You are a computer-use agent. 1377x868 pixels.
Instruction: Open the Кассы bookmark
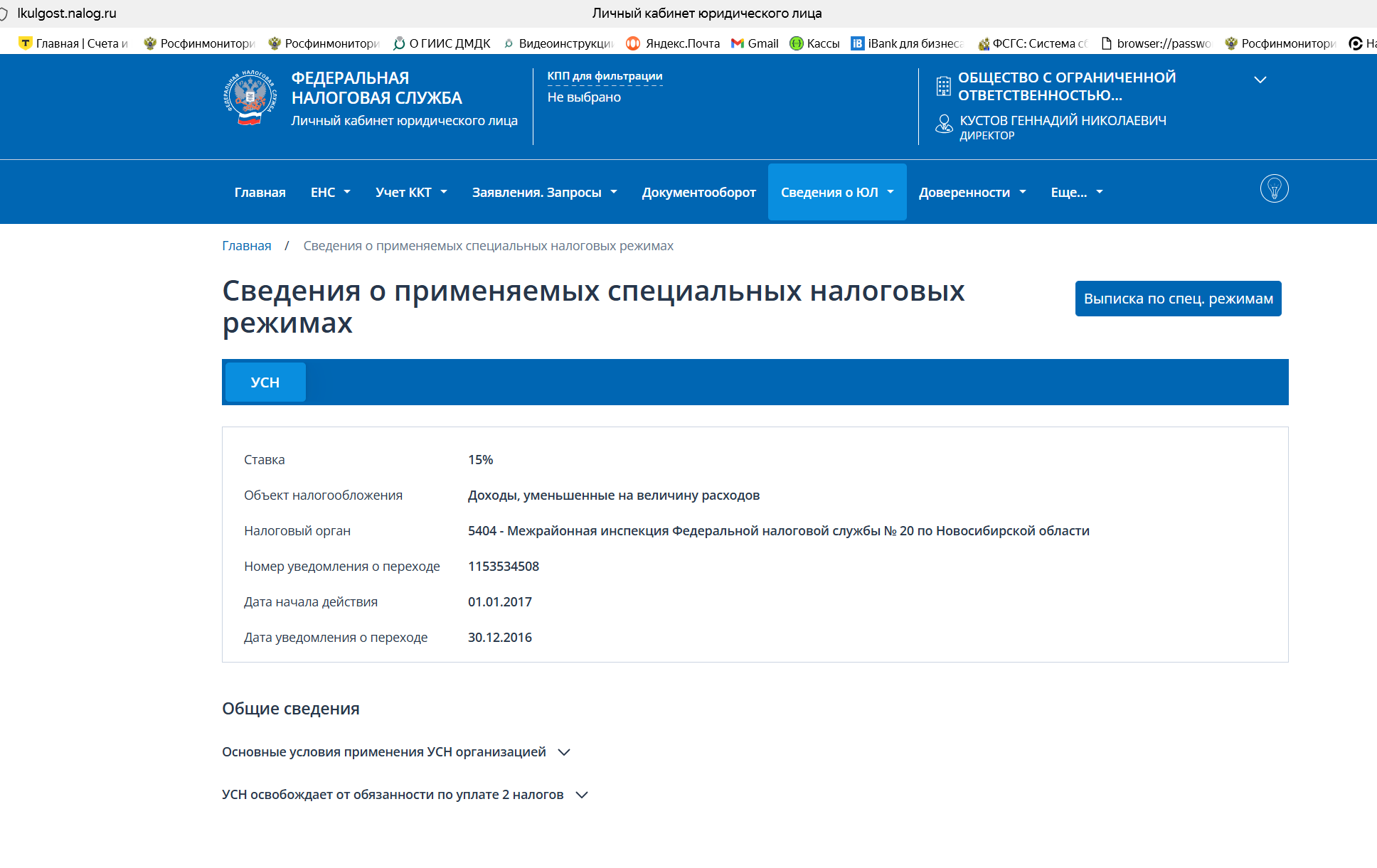click(x=815, y=43)
